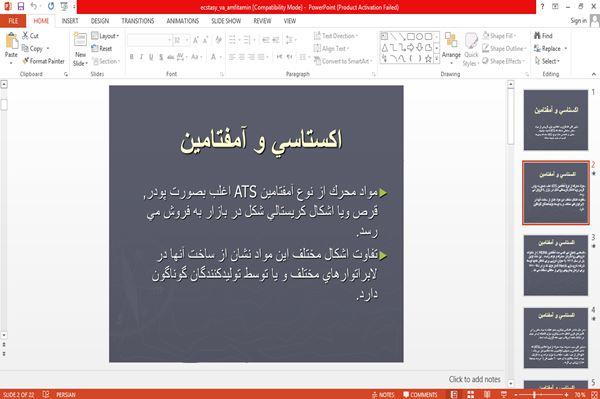Select slide 4 thumbnail

(x=556, y=338)
